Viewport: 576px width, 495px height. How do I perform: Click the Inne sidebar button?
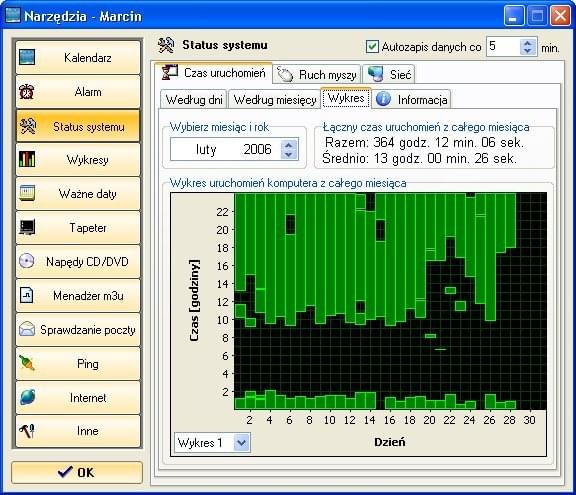click(78, 431)
